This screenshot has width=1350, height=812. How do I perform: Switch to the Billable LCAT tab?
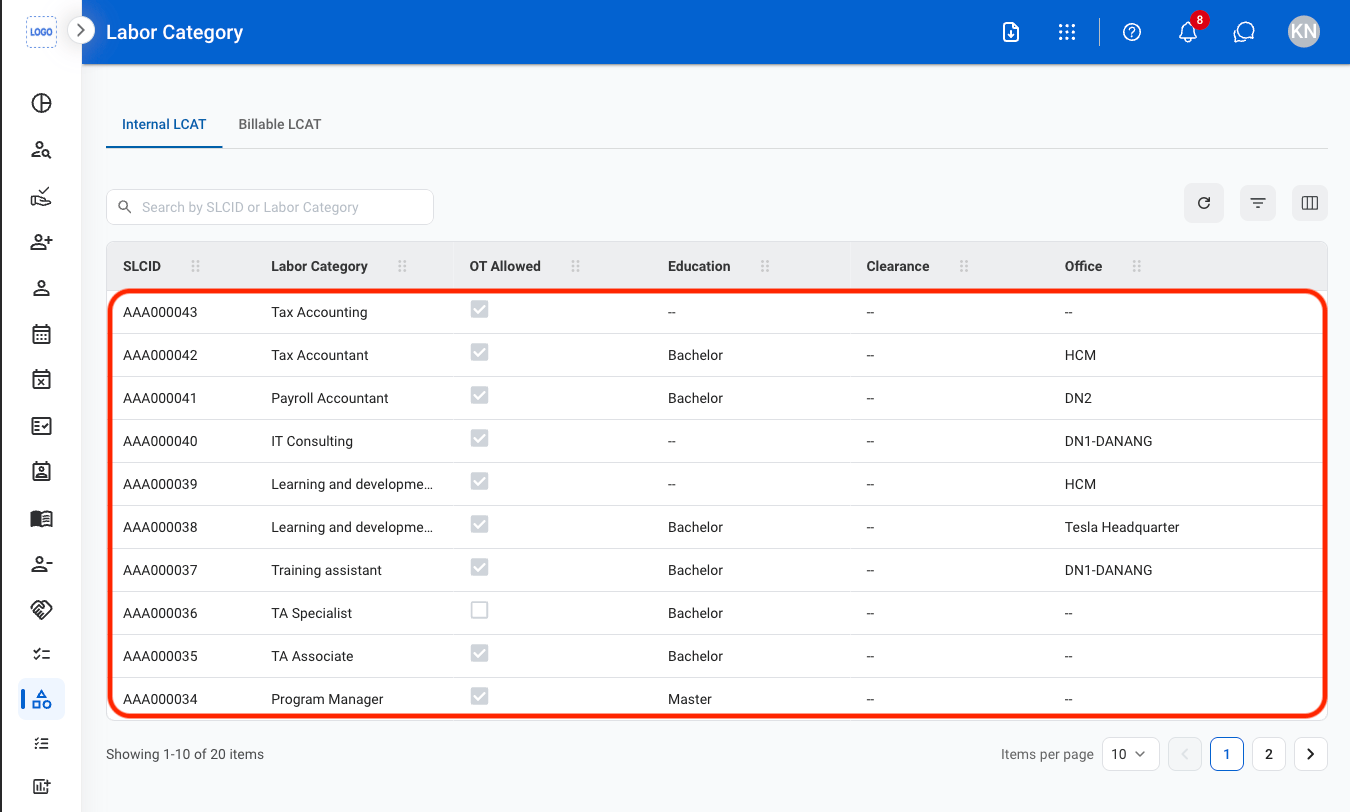(280, 125)
